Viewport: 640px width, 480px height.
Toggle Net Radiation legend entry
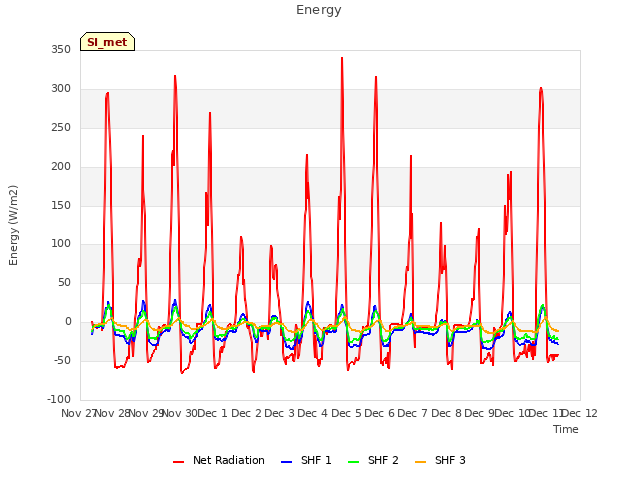(219, 460)
